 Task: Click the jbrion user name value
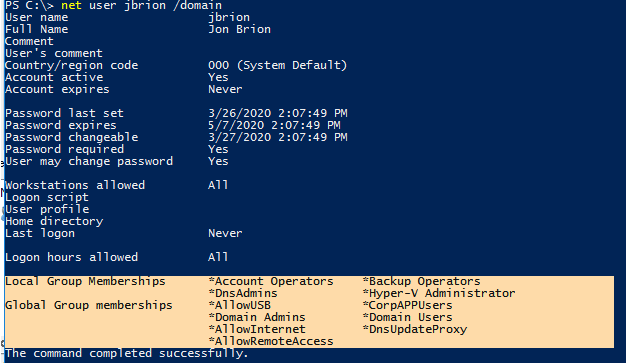(x=229, y=18)
